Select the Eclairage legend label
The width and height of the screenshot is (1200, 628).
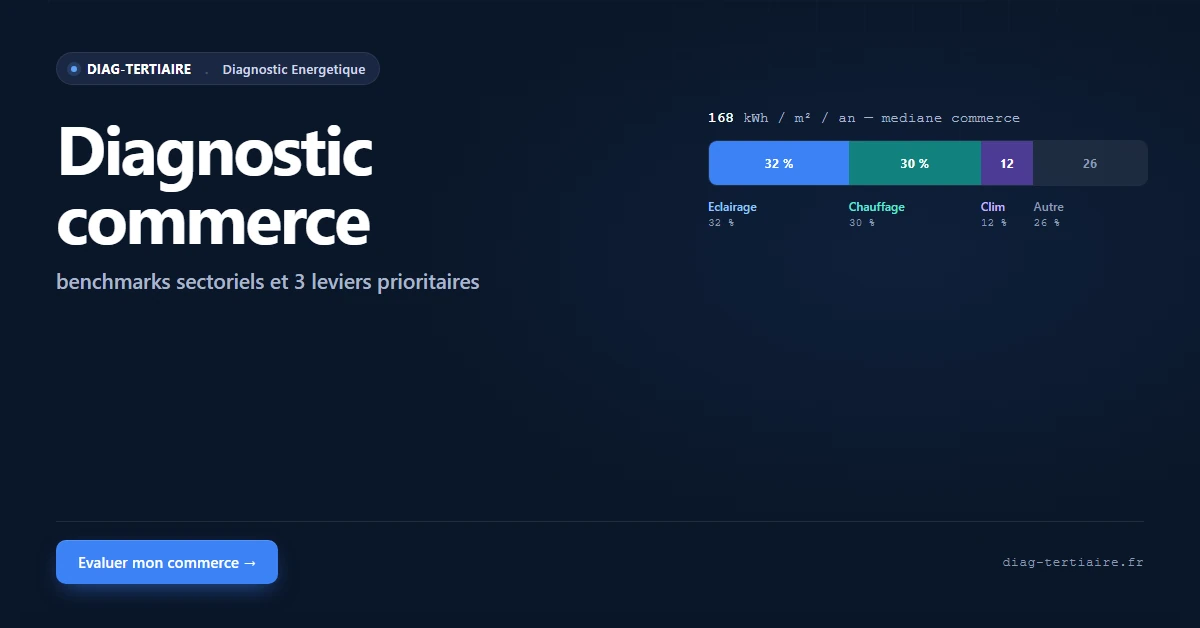[732, 207]
